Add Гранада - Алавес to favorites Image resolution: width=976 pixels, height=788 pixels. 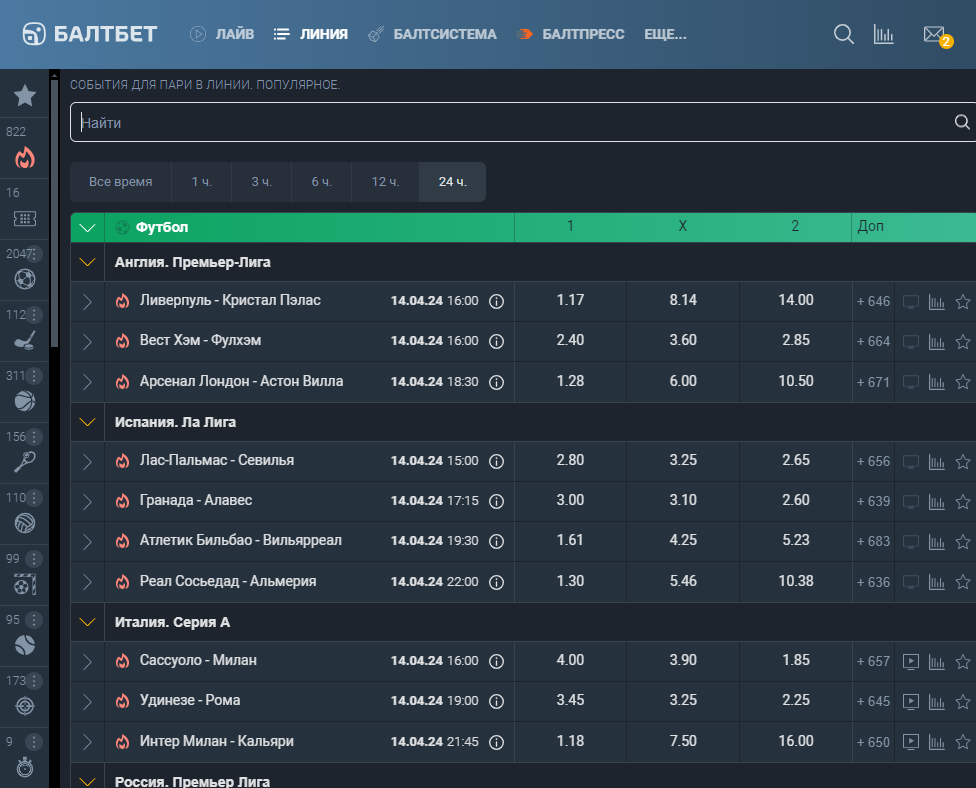click(x=963, y=502)
